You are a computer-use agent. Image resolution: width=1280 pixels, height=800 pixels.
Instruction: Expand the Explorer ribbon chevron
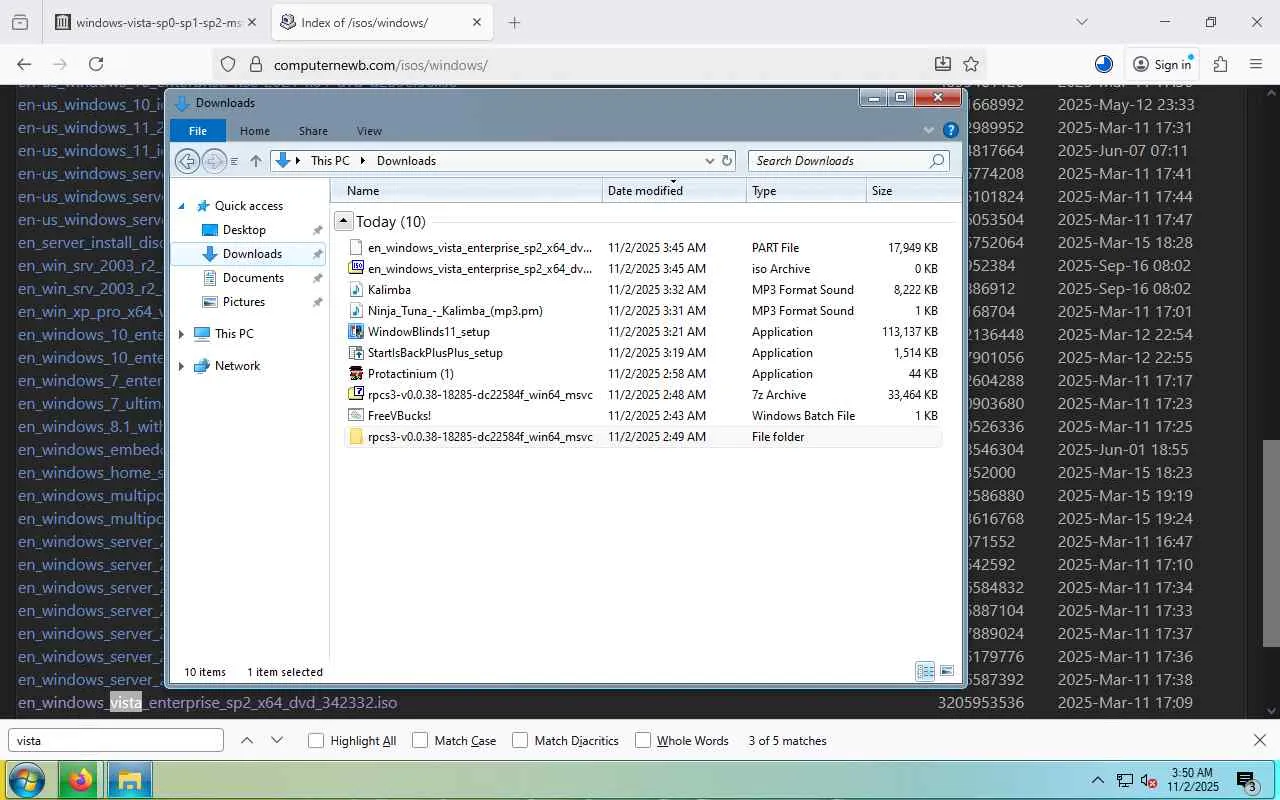(x=929, y=130)
